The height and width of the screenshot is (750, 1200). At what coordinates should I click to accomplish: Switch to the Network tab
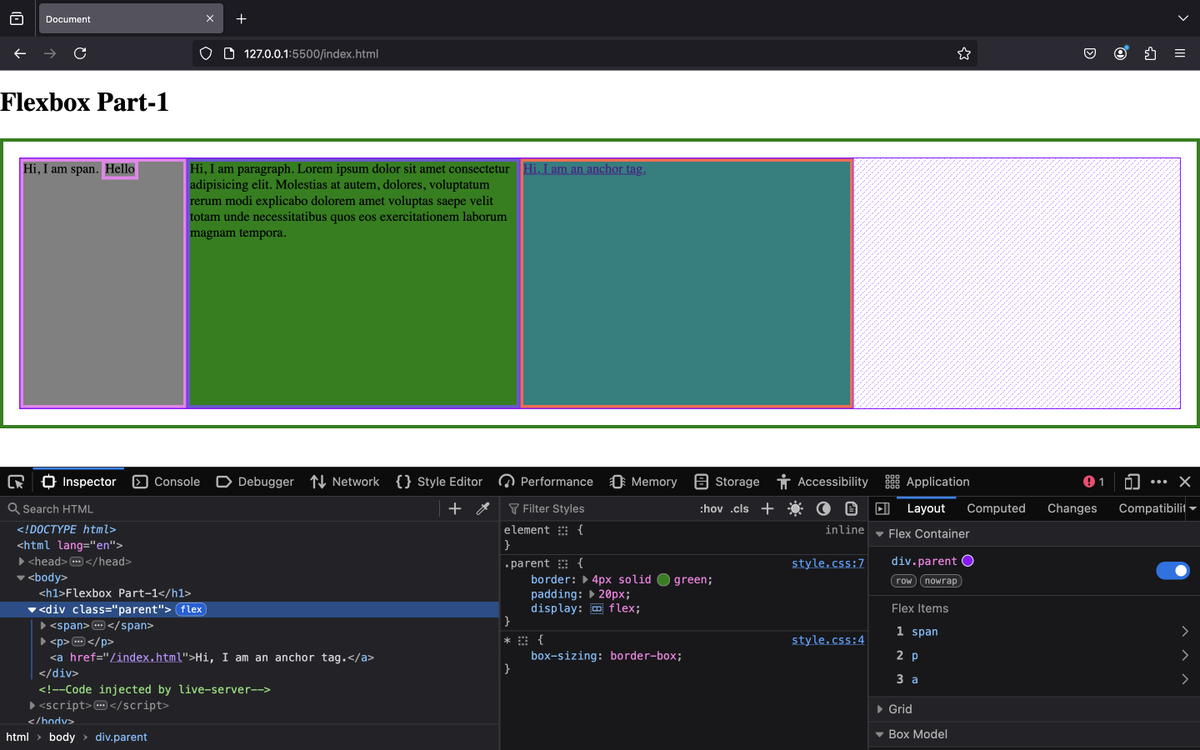(346, 482)
